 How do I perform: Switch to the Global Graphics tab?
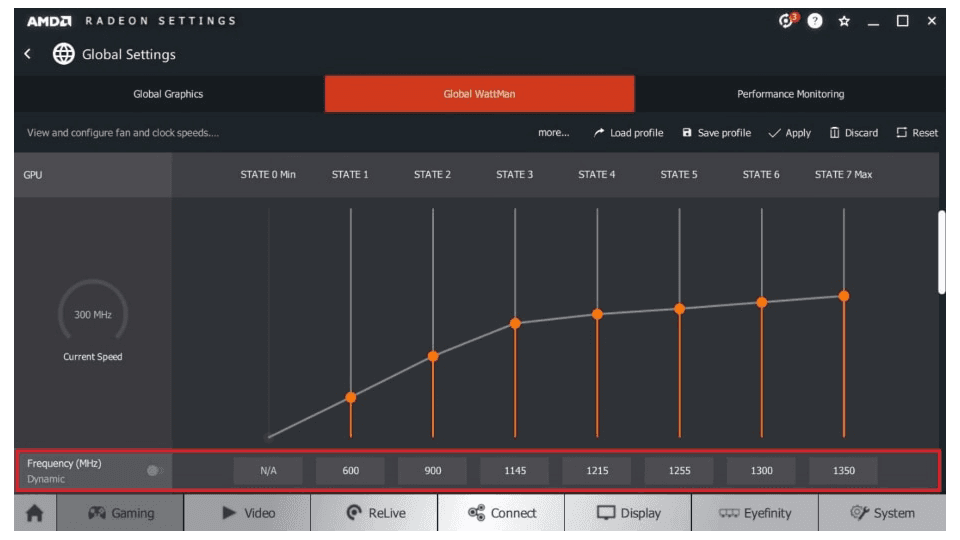[168, 94]
